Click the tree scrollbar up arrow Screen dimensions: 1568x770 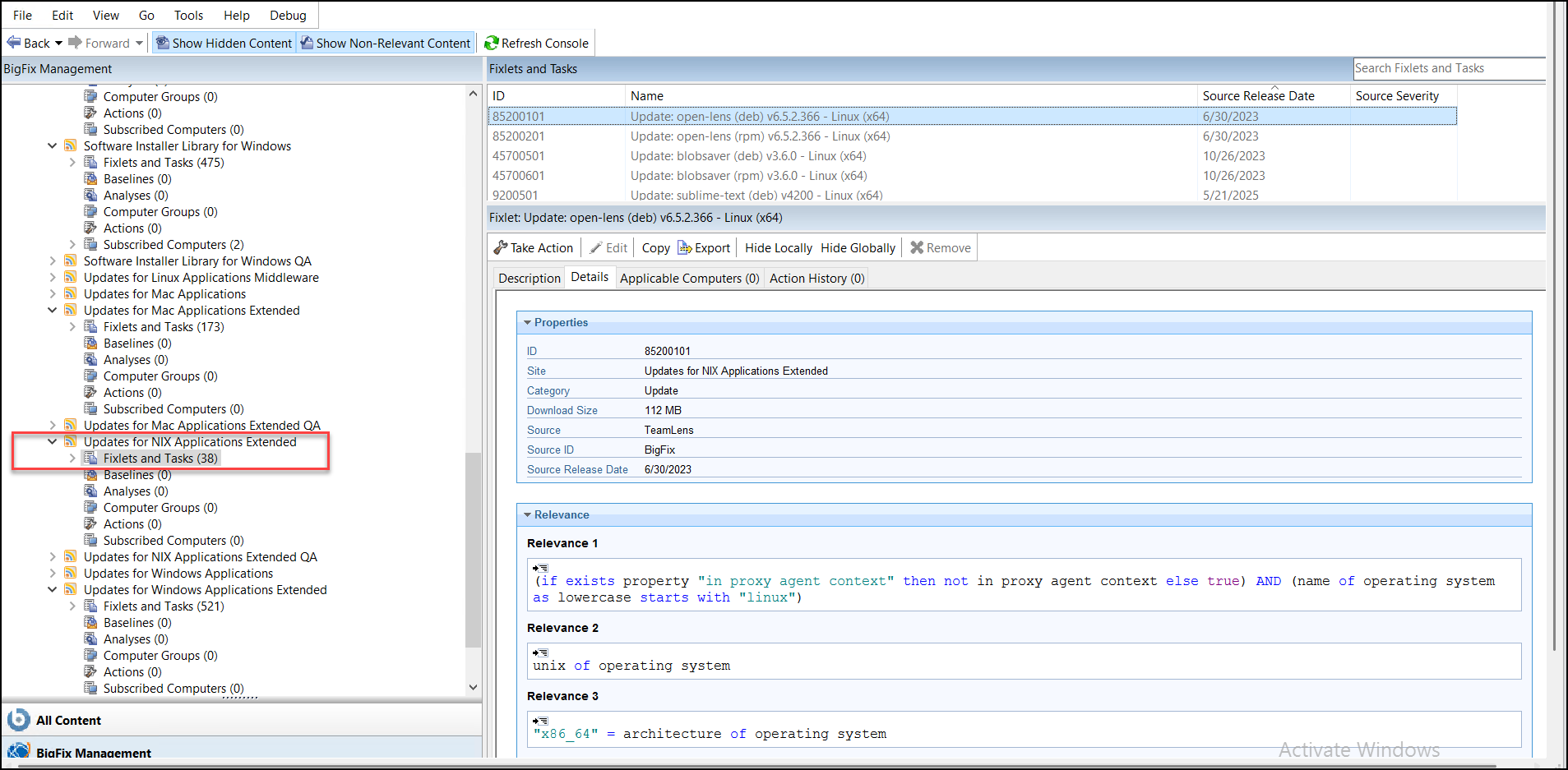473,94
